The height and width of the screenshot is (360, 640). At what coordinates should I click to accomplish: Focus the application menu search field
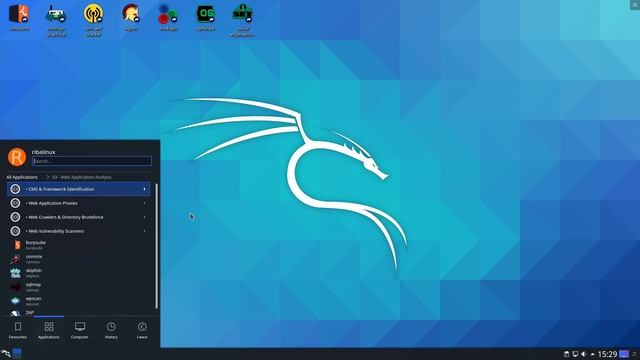(92, 161)
